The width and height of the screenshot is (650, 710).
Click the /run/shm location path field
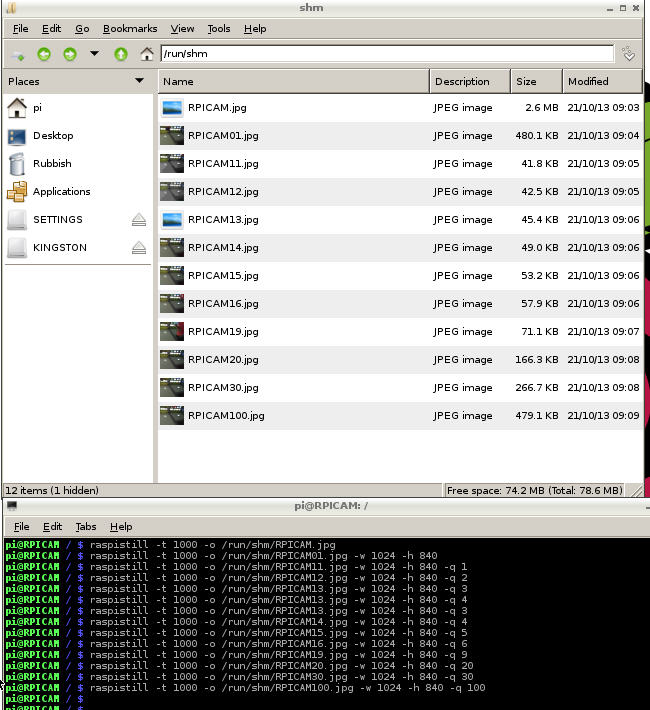coord(386,54)
